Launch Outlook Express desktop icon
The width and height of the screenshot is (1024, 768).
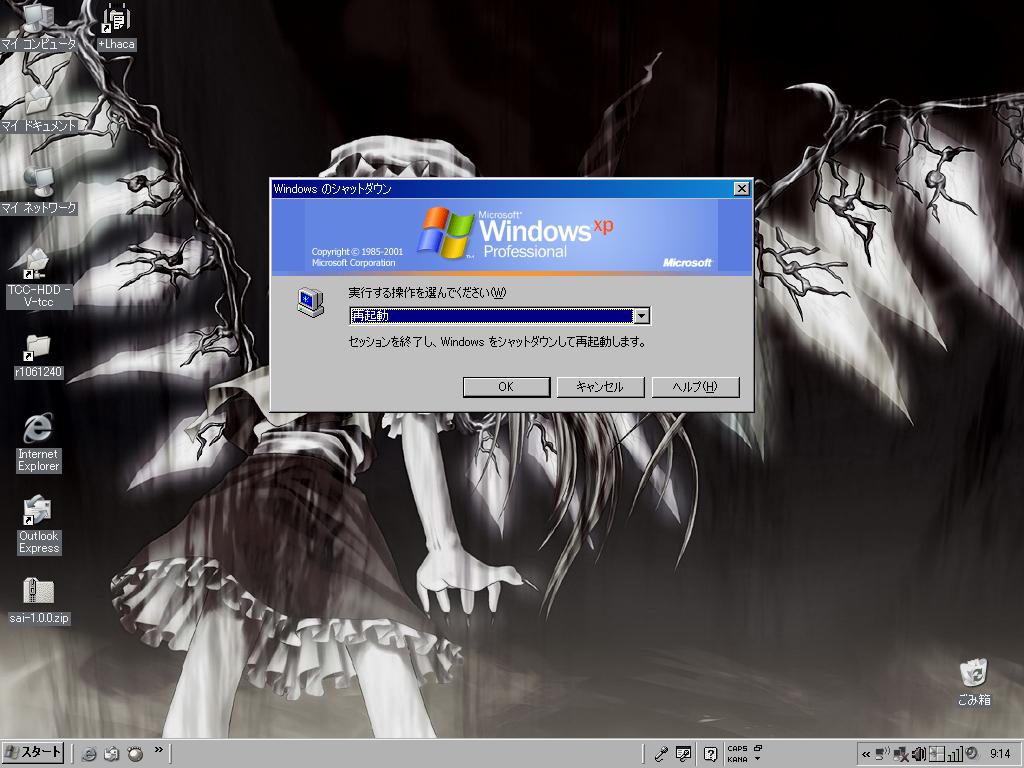(39, 525)
